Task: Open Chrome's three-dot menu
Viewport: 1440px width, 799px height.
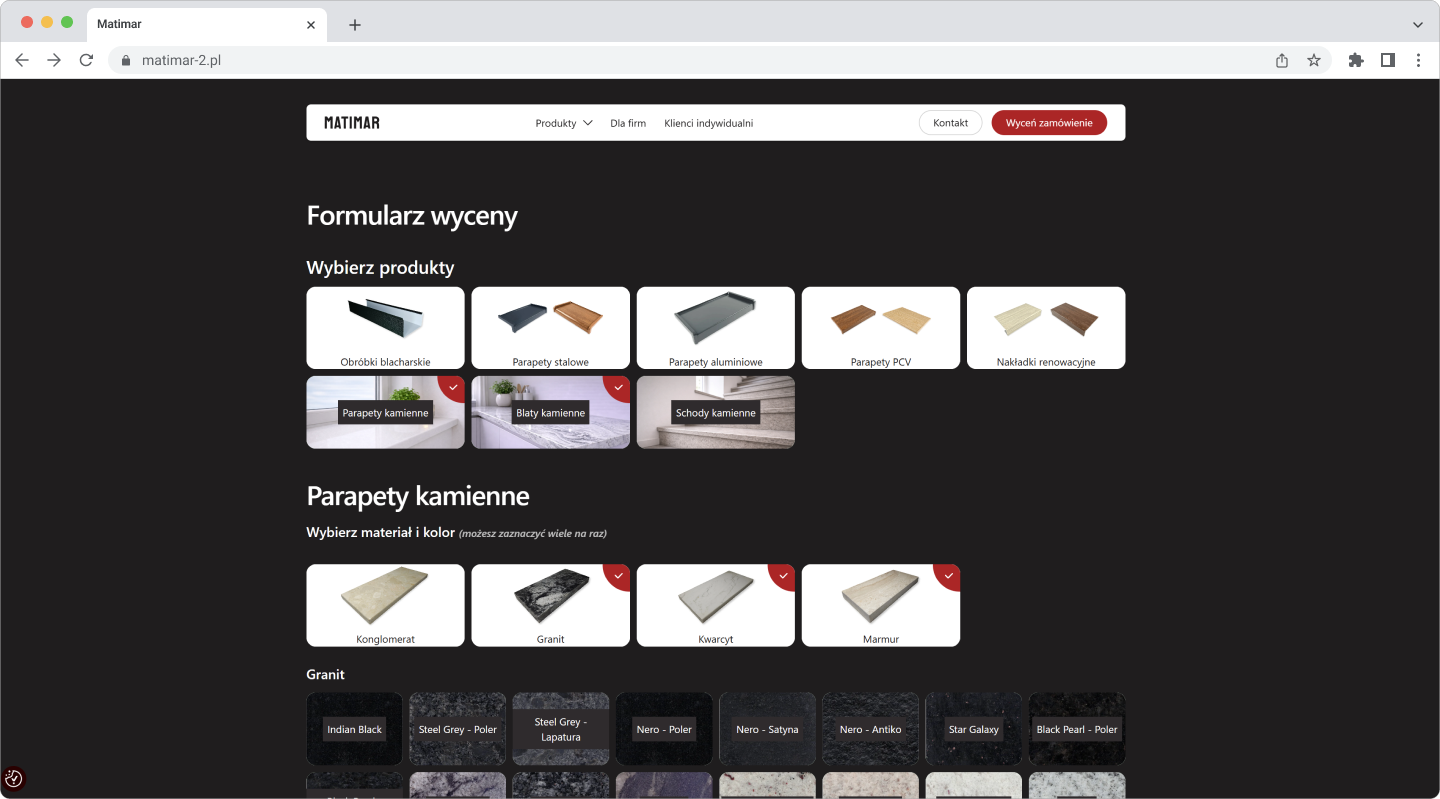Action: coord(1418,60)
